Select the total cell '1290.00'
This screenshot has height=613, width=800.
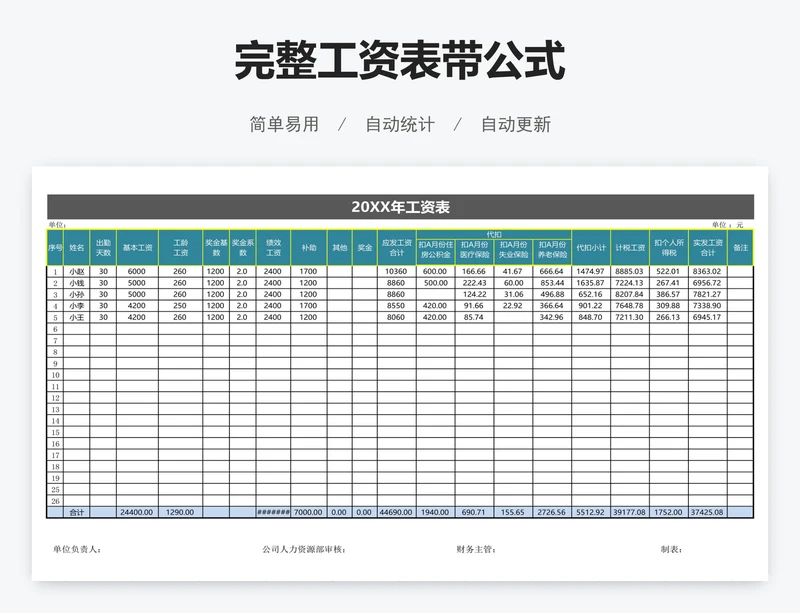click(x=180, y=512)
